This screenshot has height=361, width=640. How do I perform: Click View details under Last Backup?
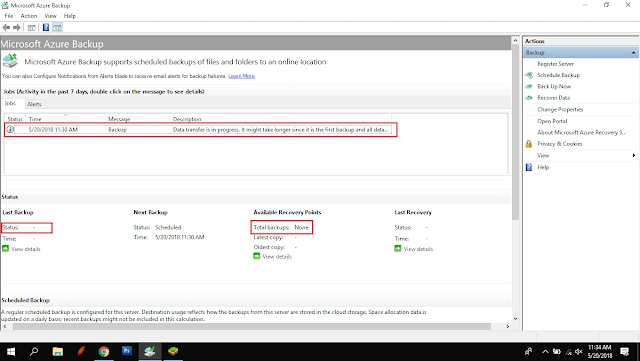(25, 249)
